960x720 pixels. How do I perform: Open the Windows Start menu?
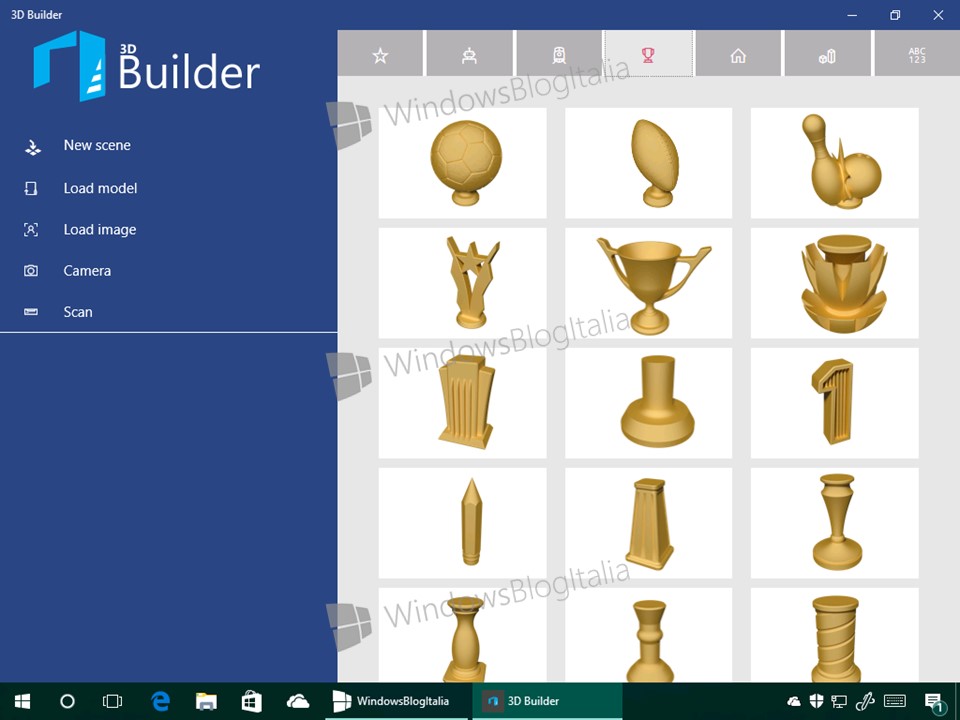22,701
